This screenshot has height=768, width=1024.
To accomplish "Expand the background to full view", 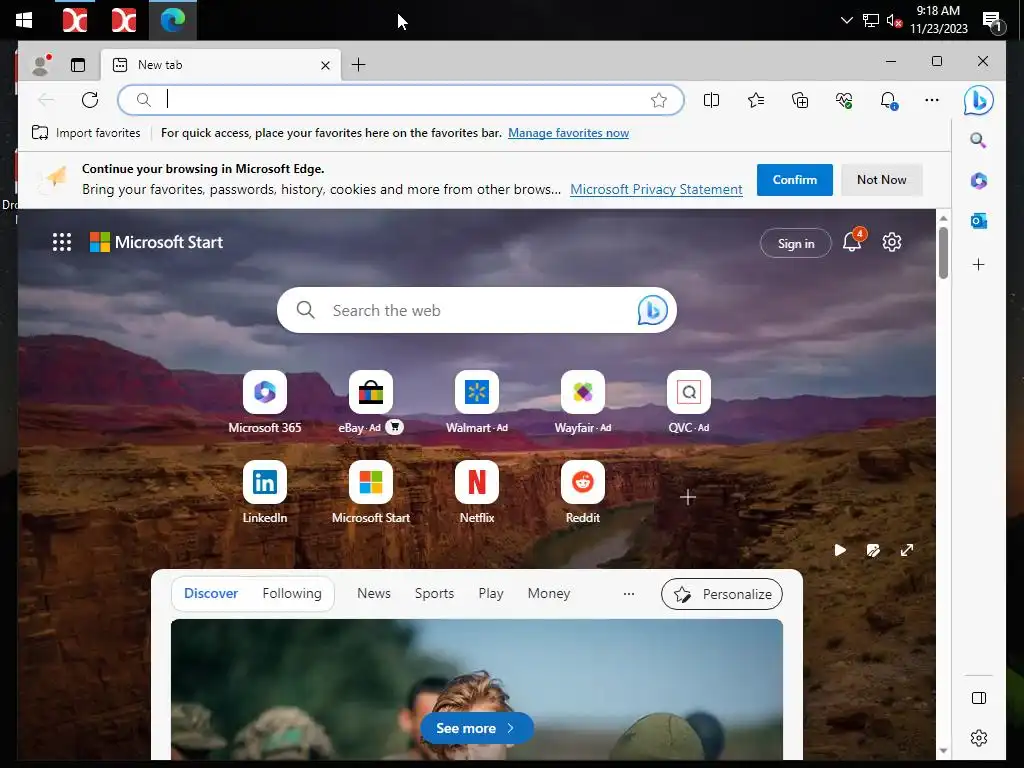I will [906, 550].
